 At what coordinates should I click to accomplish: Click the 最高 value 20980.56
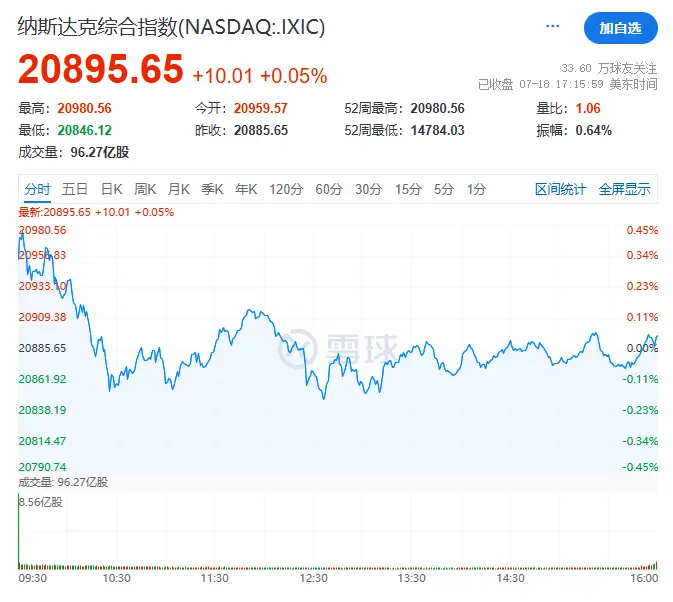(85, 108)
